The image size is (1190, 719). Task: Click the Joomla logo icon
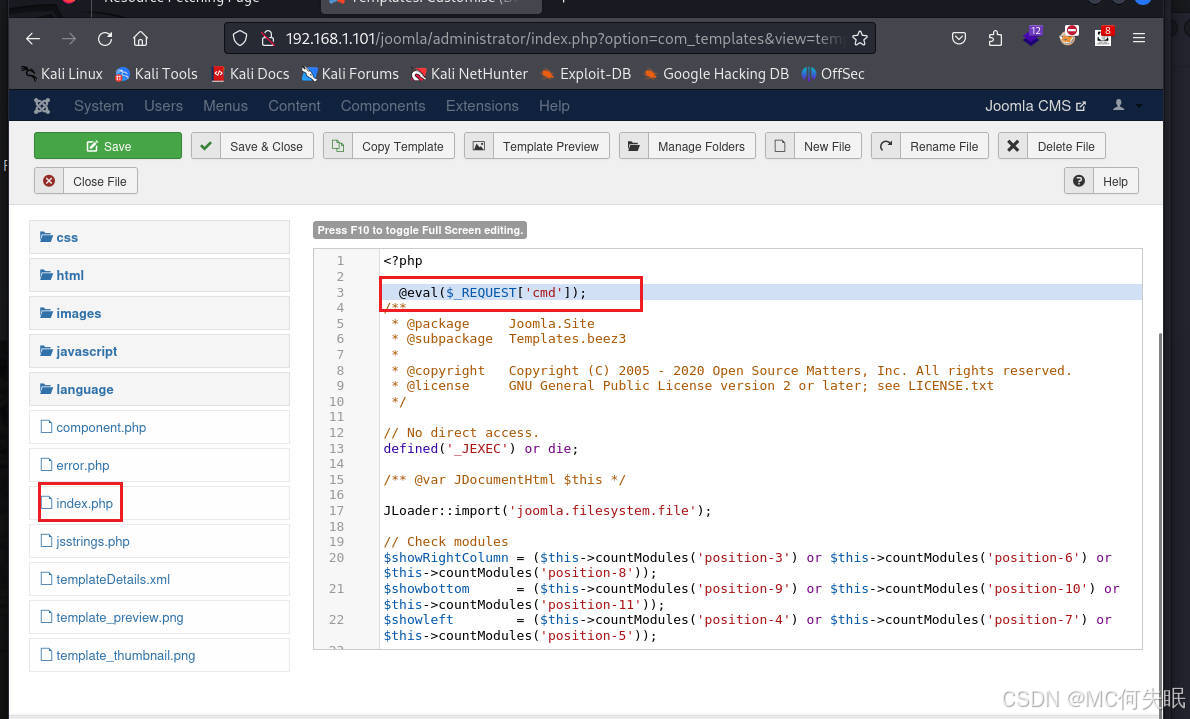point(42,106)
